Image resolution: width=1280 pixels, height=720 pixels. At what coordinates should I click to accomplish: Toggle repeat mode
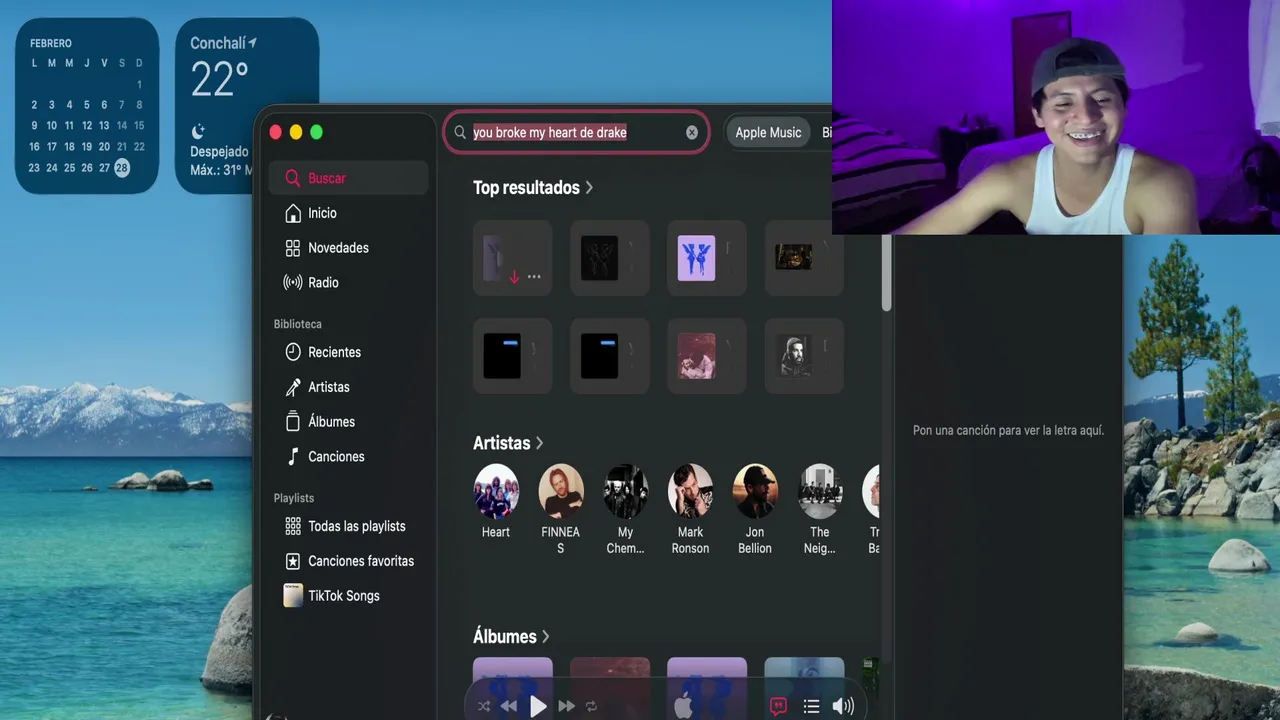pyautogui.click(x=591, y=706)
